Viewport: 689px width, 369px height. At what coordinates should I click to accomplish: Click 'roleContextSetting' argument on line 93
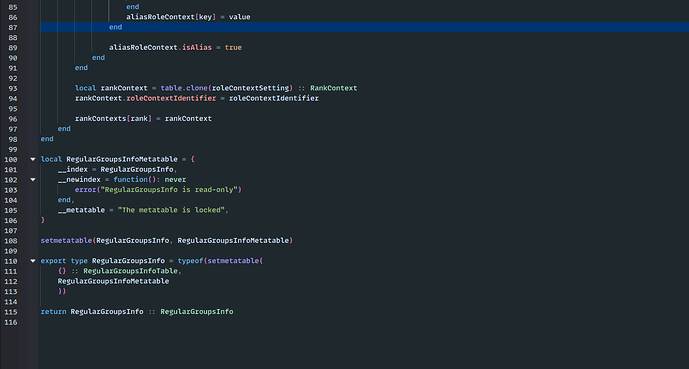click(x=250, y=88)
